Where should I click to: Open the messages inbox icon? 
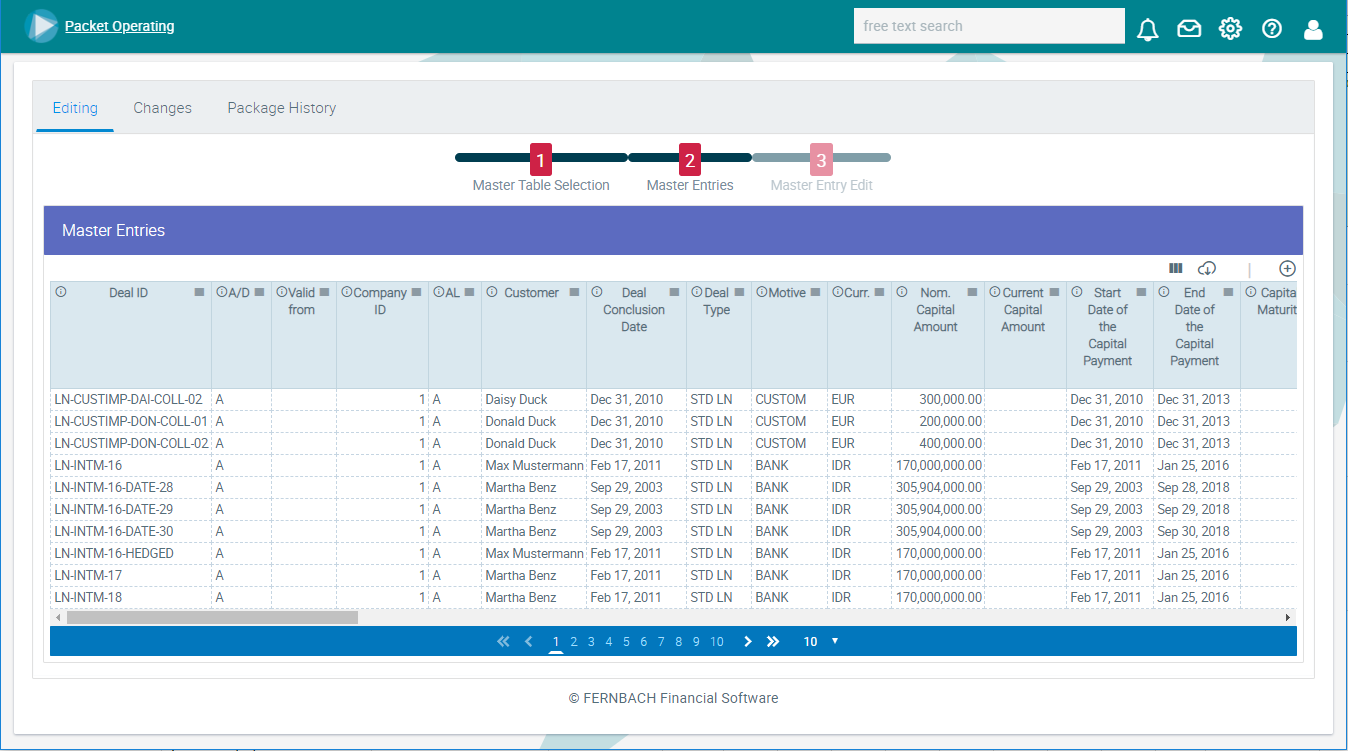click(1189, 29)
